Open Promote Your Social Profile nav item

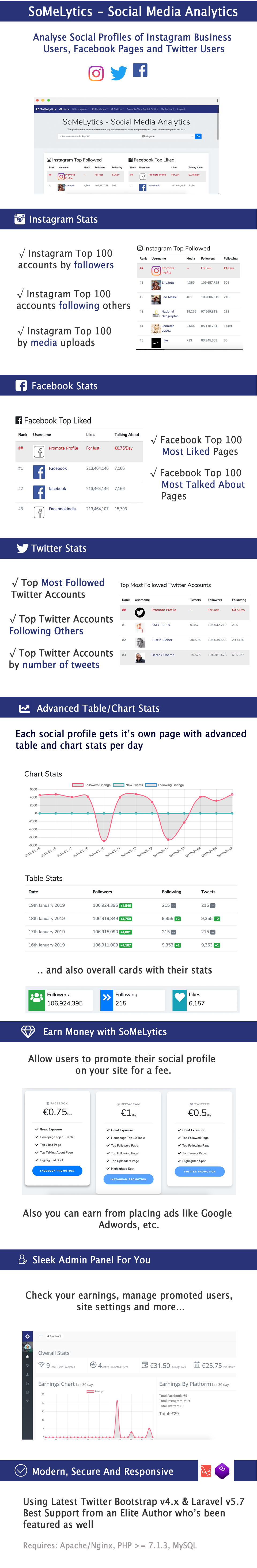(x=142, y=110)
